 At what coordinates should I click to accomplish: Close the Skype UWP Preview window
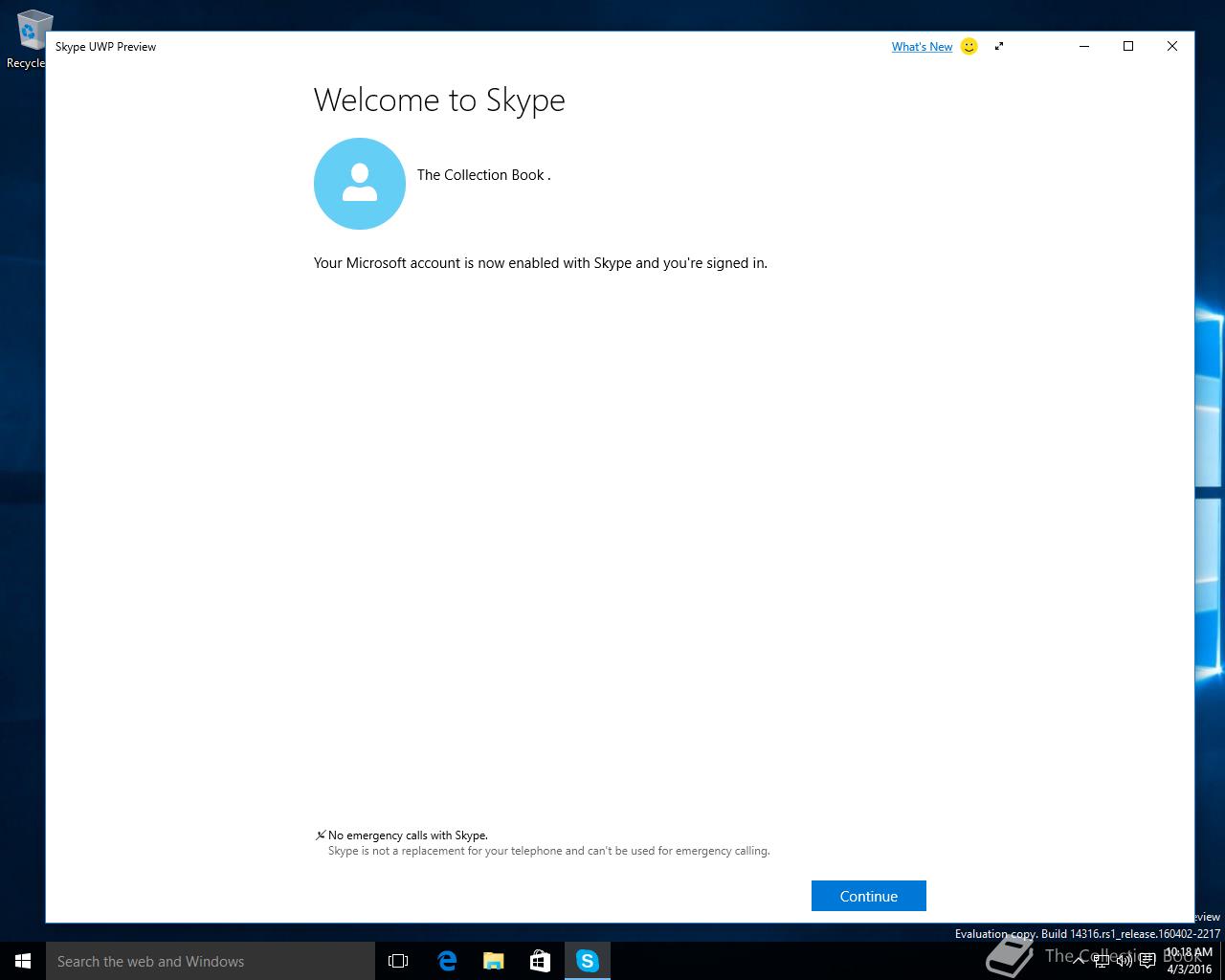pos(1172,46)
